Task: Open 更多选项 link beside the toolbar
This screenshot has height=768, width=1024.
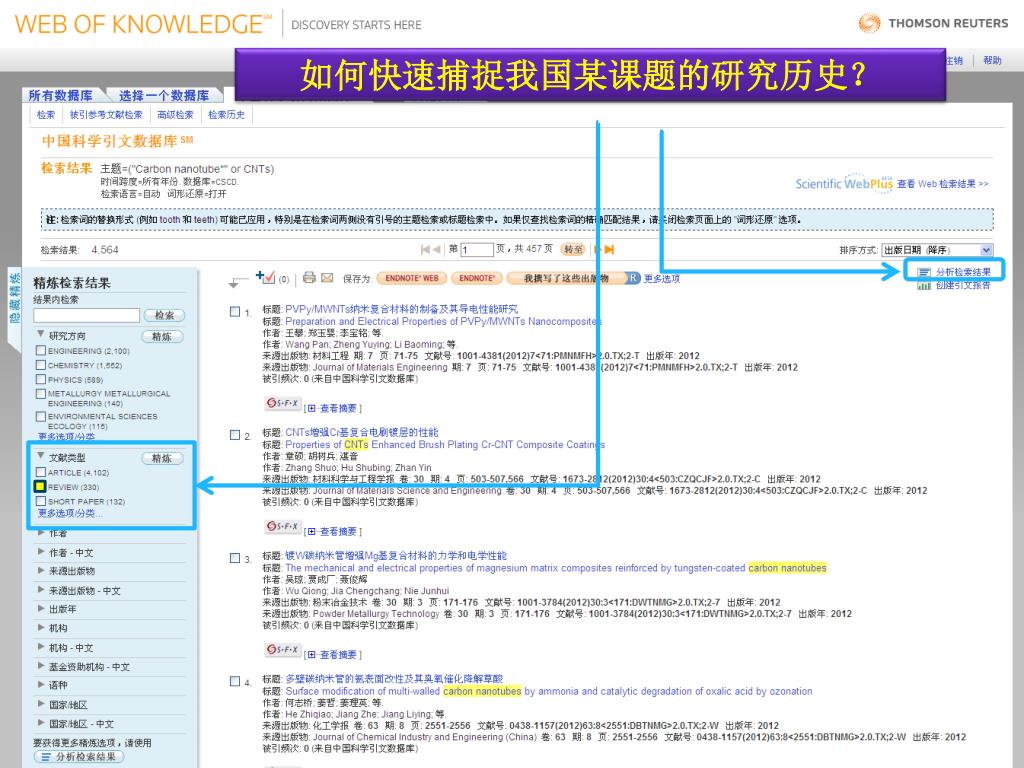Action: (x=661, y=279)
